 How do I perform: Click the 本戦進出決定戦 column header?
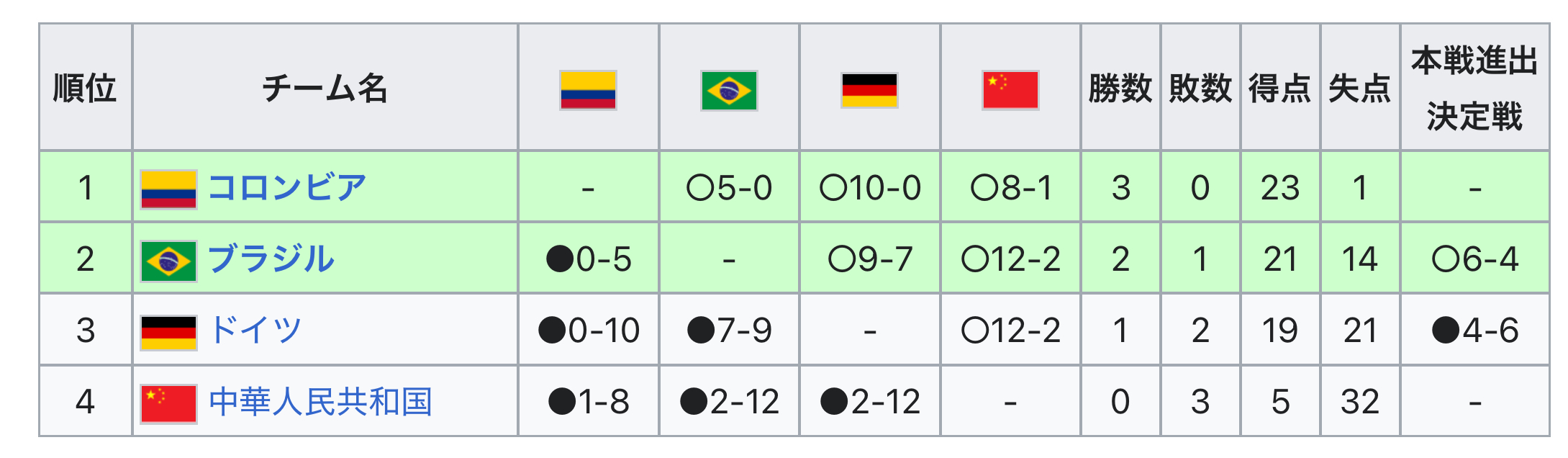pyautogui.click(x=1474, y=89)
